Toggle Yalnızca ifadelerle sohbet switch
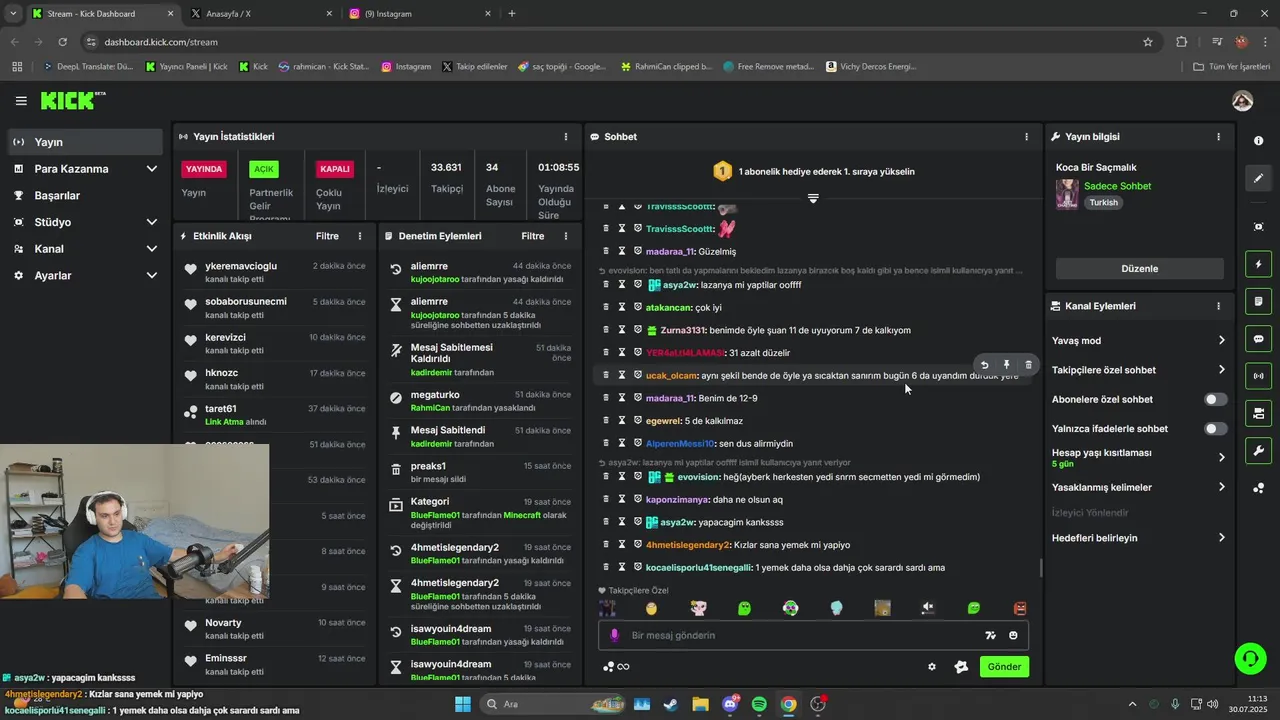 [1215, 429]
